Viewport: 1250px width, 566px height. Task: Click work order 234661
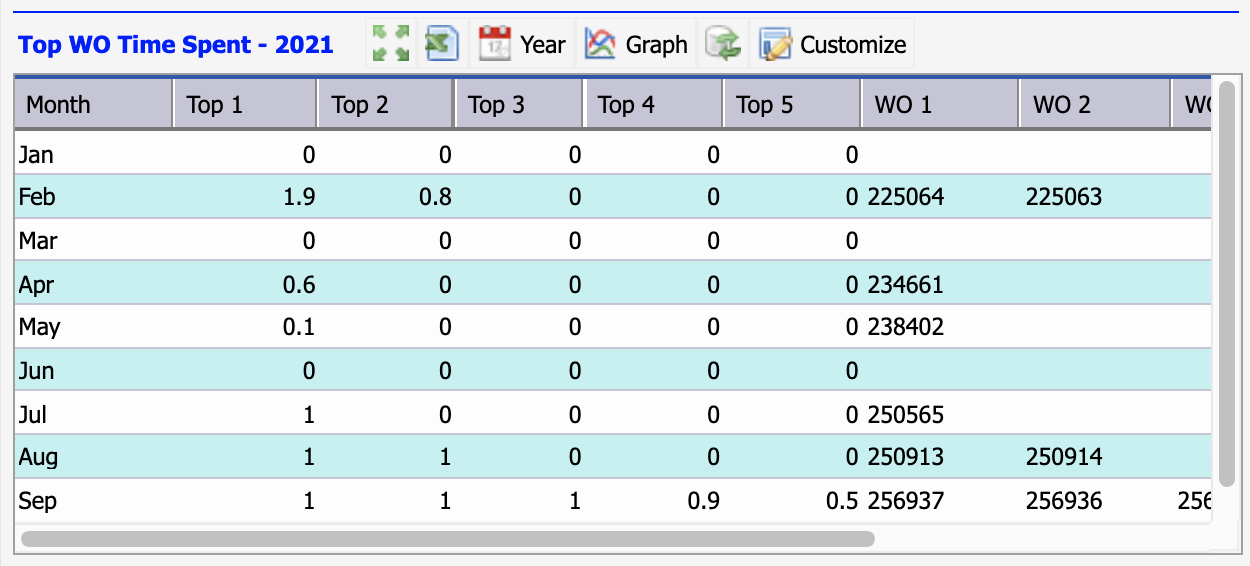coord(907,285)
